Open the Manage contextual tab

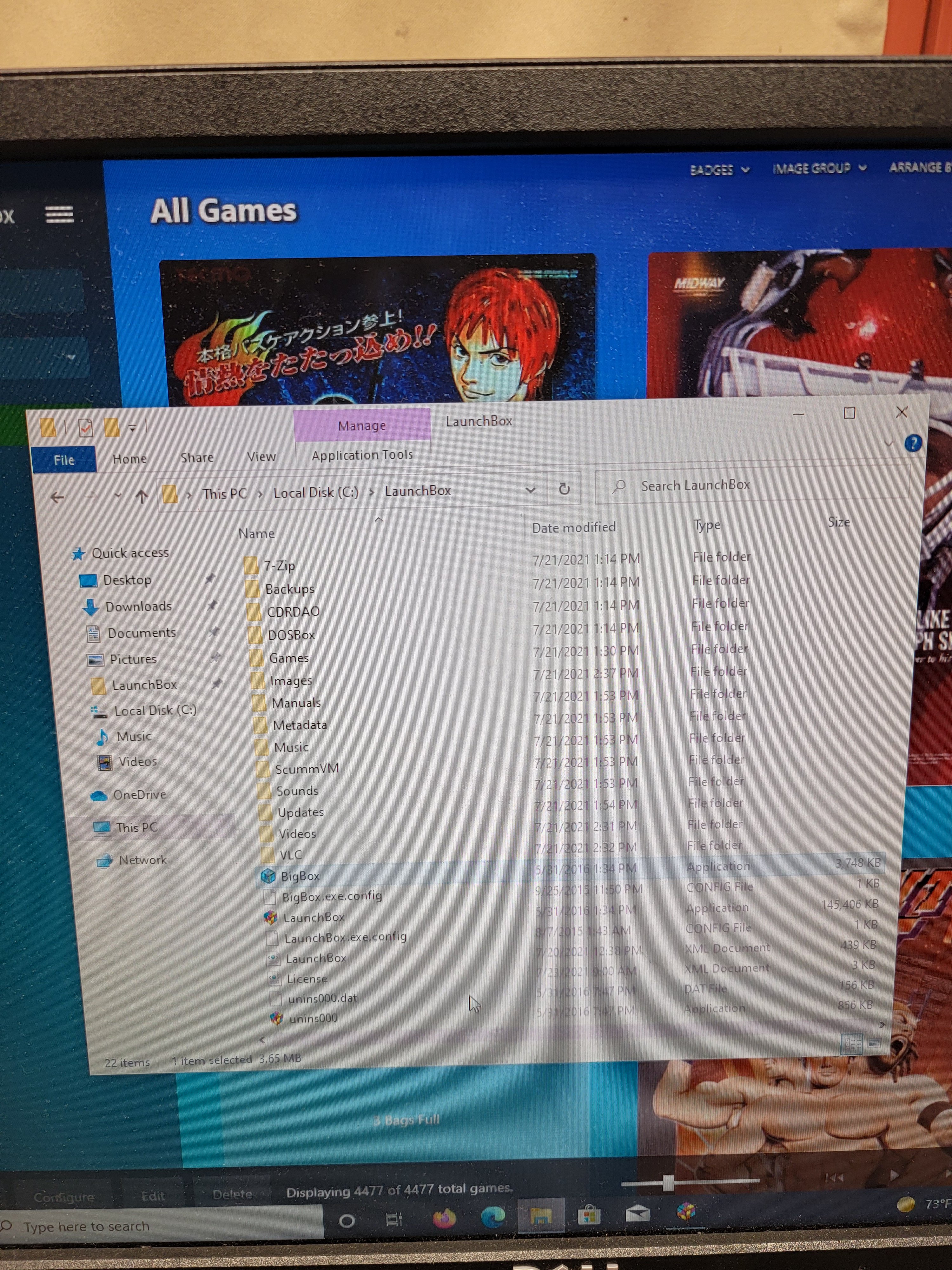click(x=362, y=425)
